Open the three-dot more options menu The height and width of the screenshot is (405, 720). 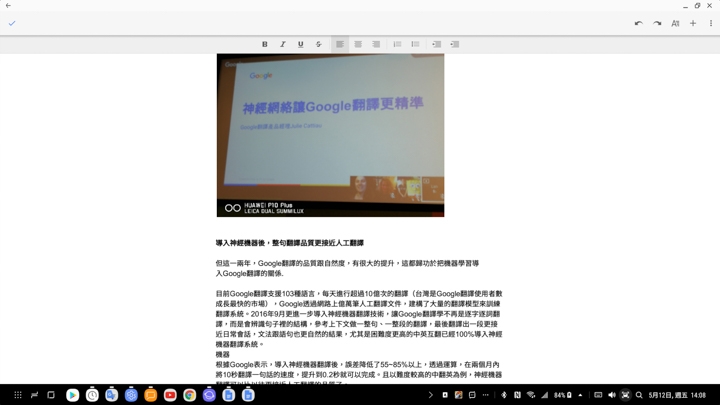coord(711,23)
